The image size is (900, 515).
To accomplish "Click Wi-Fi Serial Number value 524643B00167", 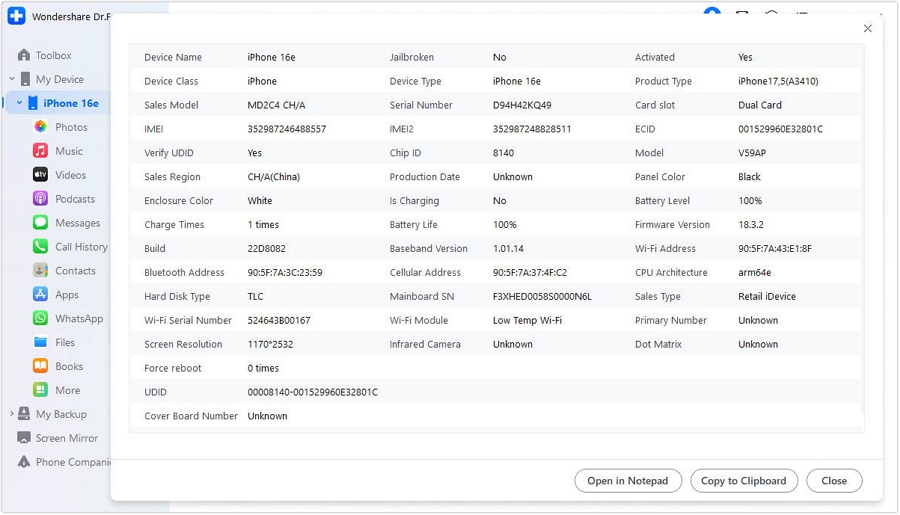I will (279, 320).
